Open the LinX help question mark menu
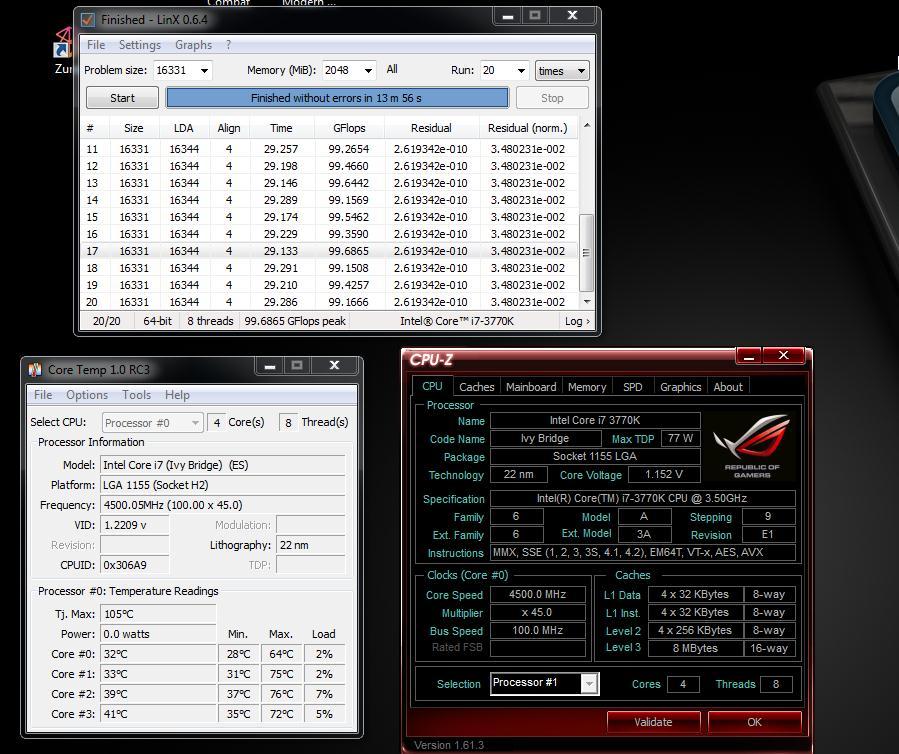Screen dimensions: 899x754 tap(228, 45)
